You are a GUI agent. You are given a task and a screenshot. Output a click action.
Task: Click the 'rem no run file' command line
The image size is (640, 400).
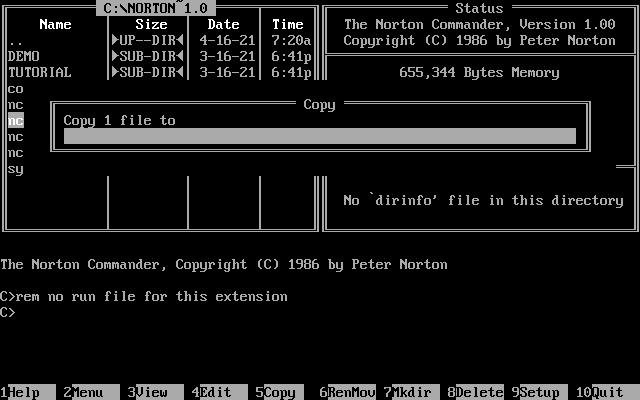144,296
